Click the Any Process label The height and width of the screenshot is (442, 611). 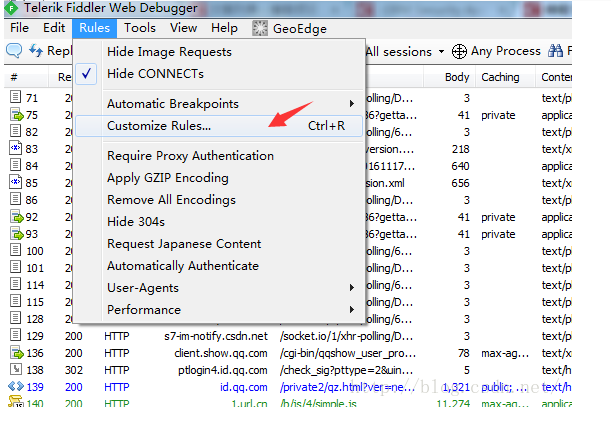coord(506,51)
